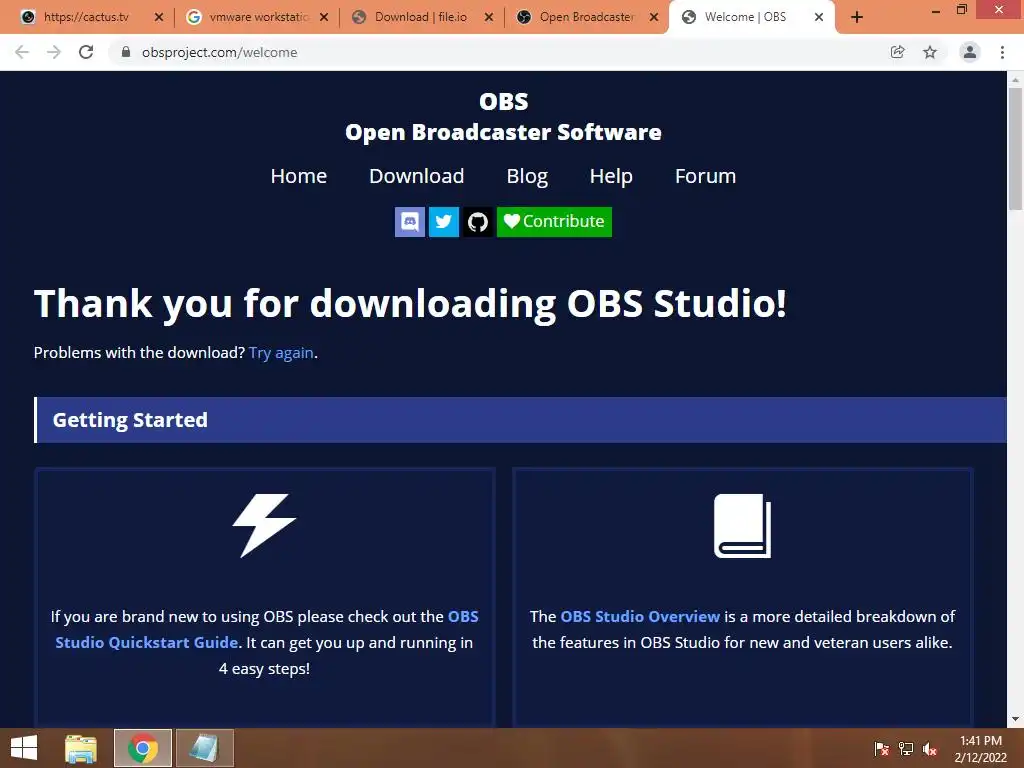
Task: Click the taskbar clock and date
Action: [980, 749]
